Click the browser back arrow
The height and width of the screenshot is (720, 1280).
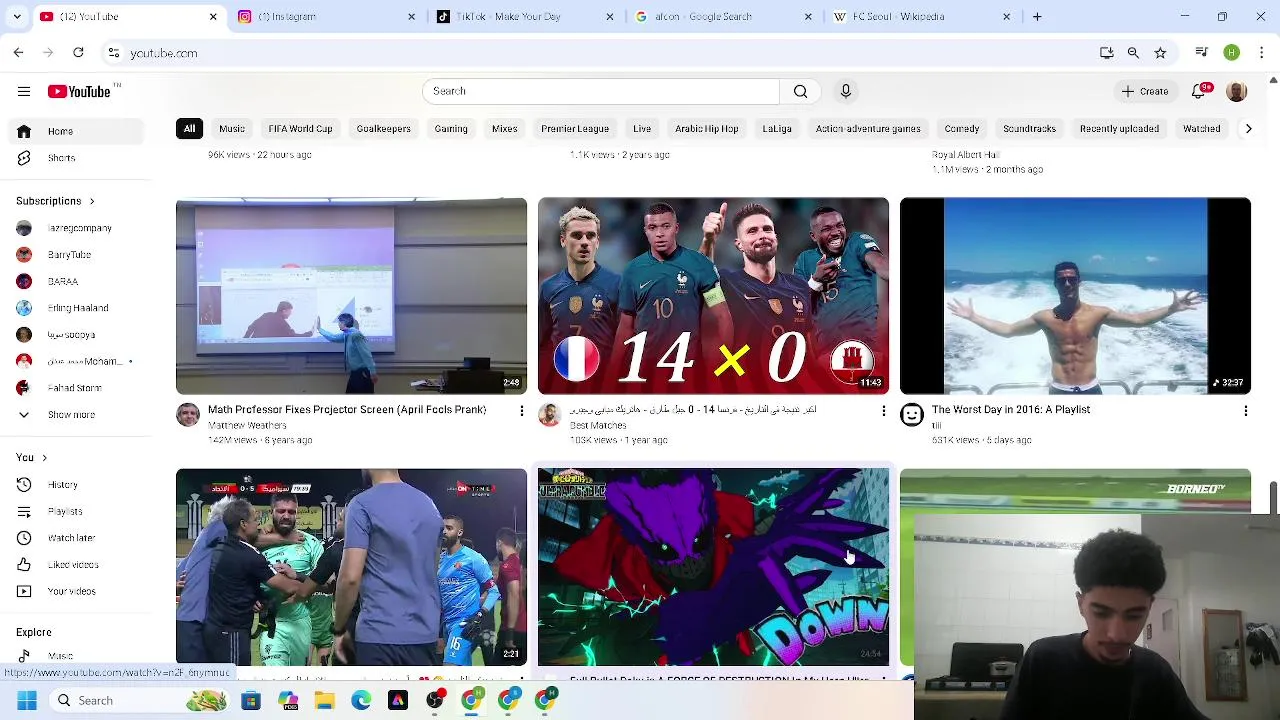(18, 53)
